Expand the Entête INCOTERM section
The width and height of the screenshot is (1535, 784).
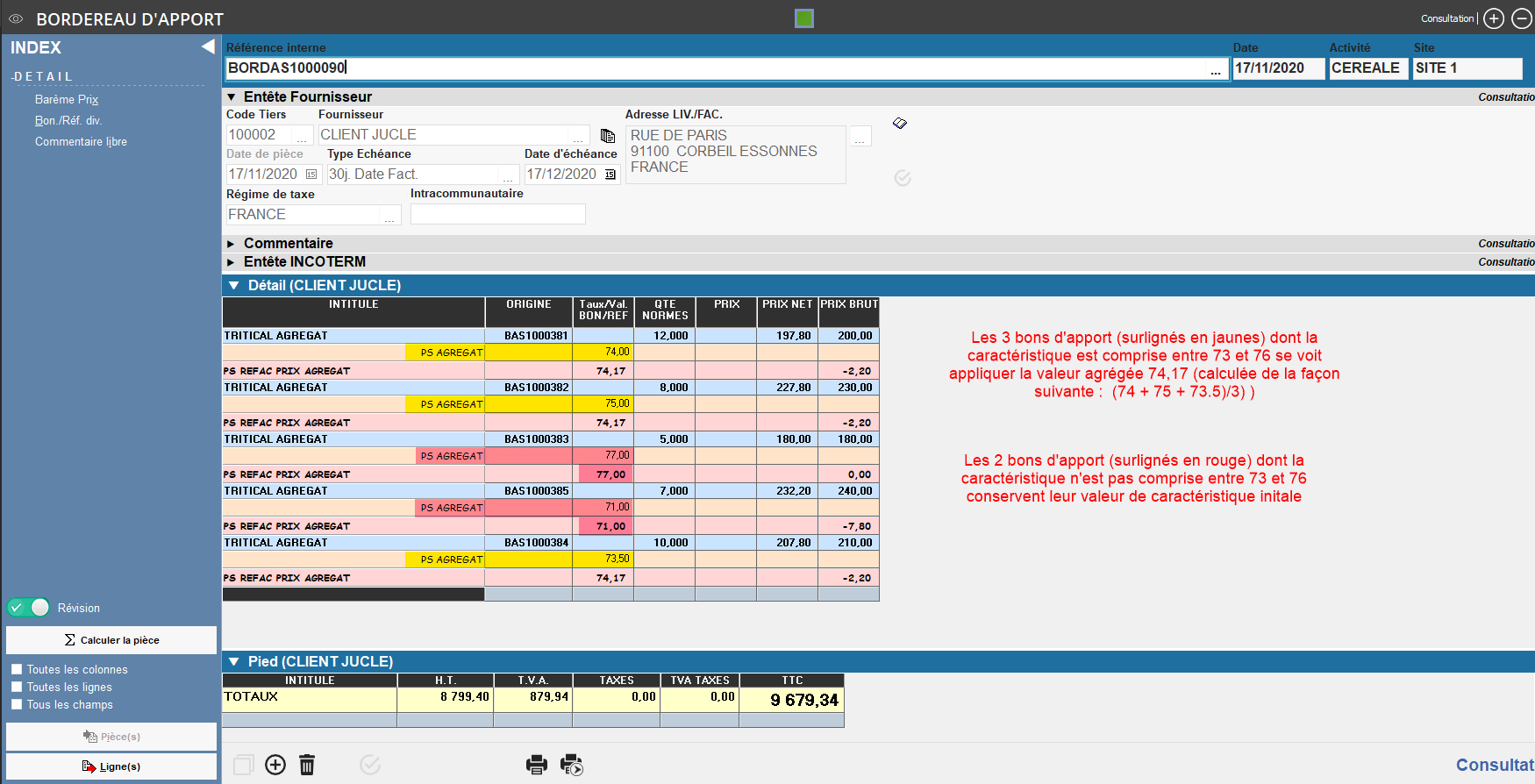pyautogui.click(x=232, y=262)
